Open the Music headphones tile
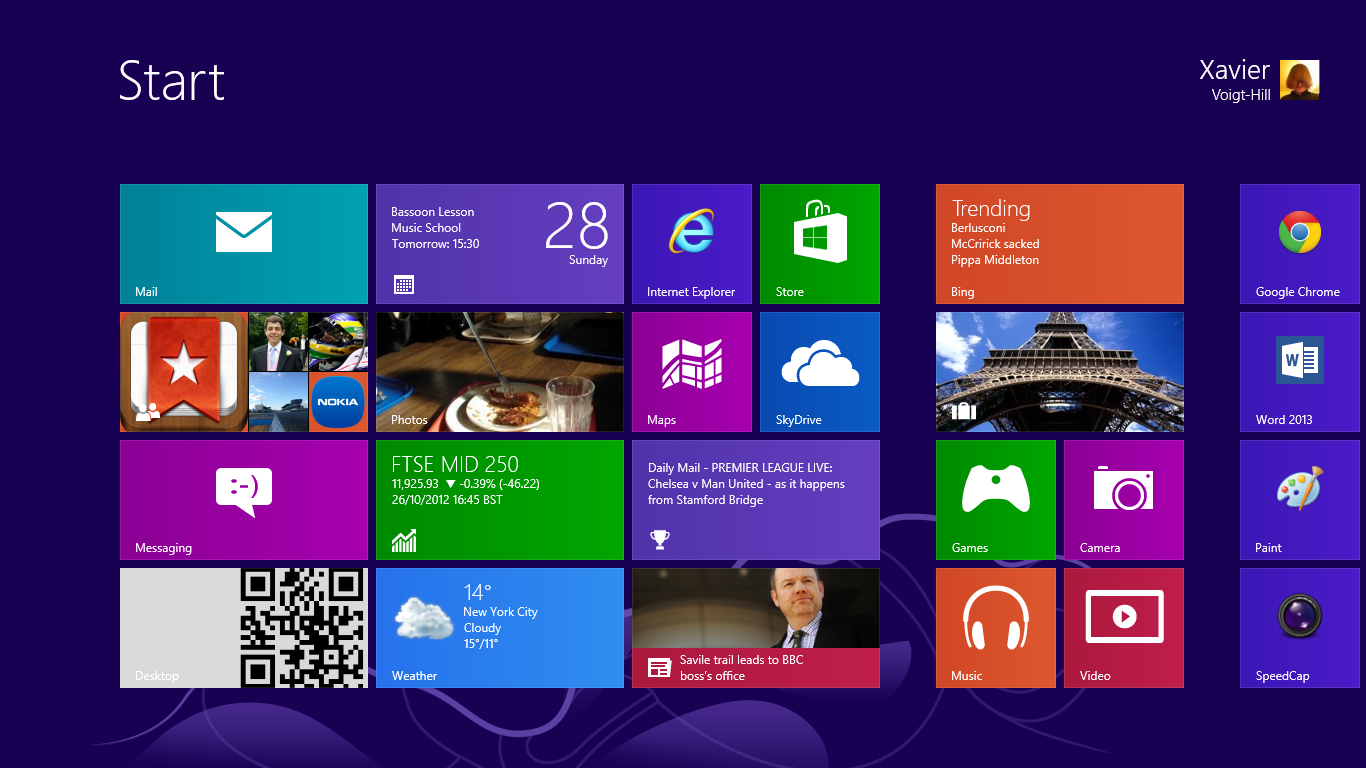 click(x=995, y=627)
